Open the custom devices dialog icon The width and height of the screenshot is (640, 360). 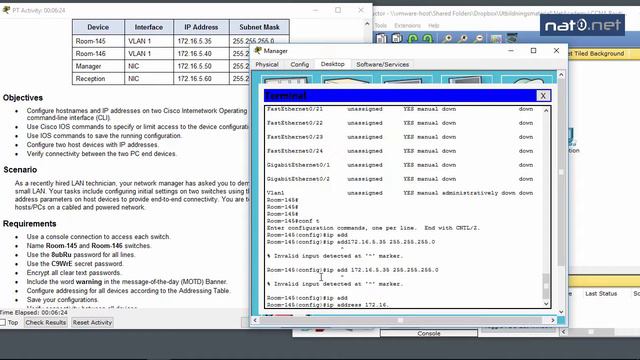(x=512, y=38)
